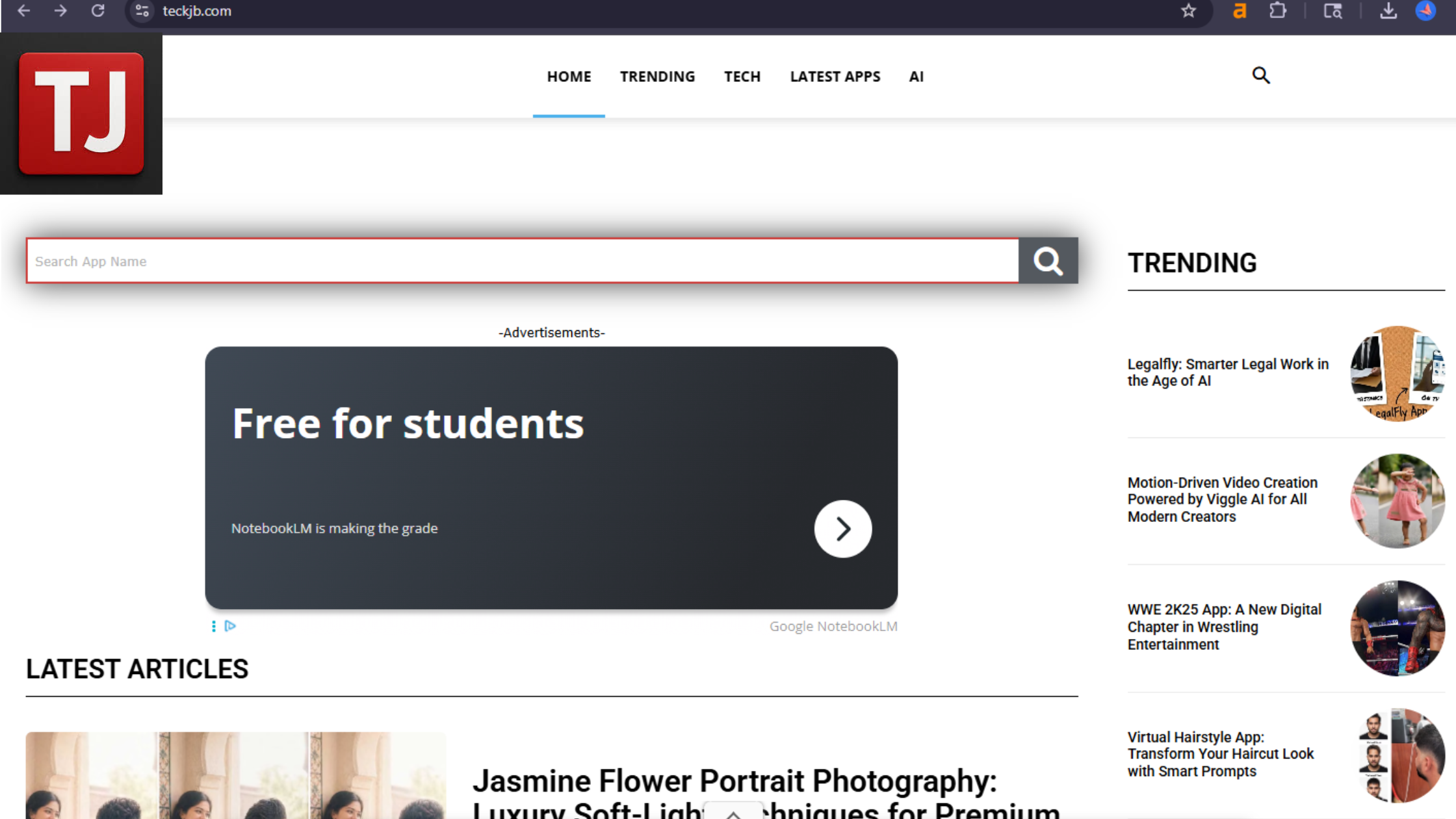This screenshot has height=819, width=1456.
Task: Click the Viggle AI article round thumbnail
Action: tap(1397, 500)
